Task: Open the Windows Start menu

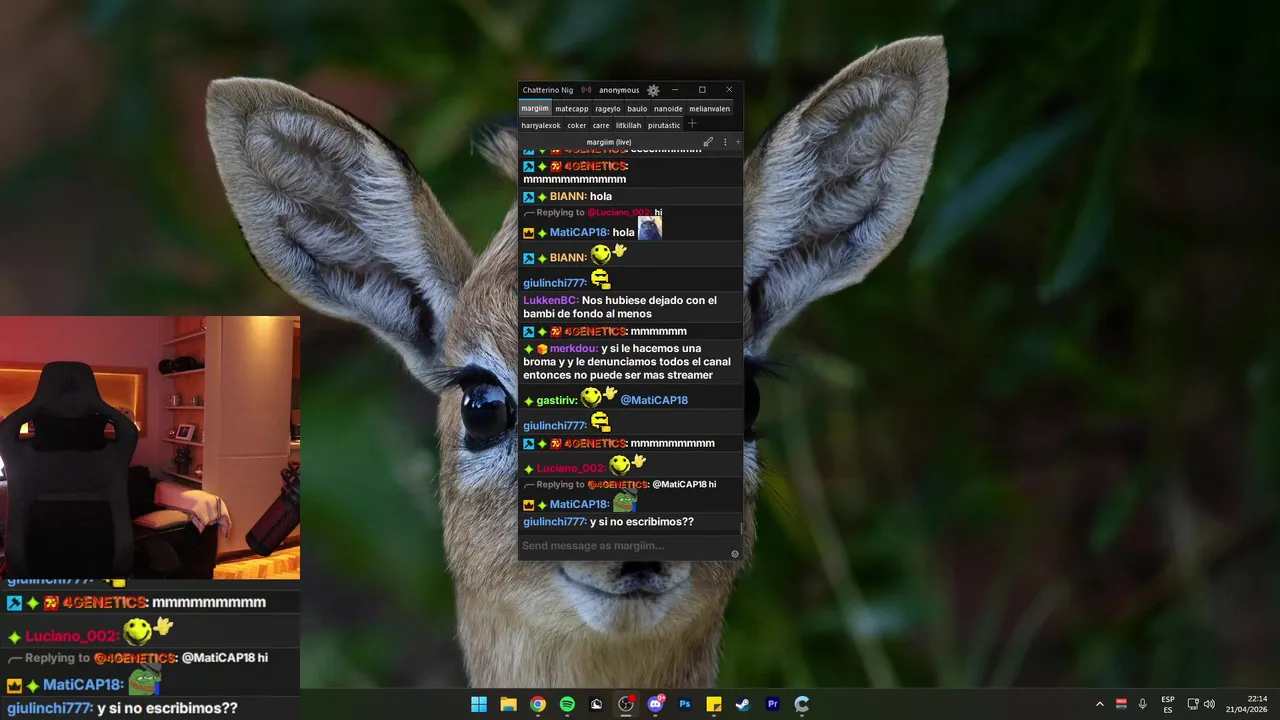Action: coord(479,704)
